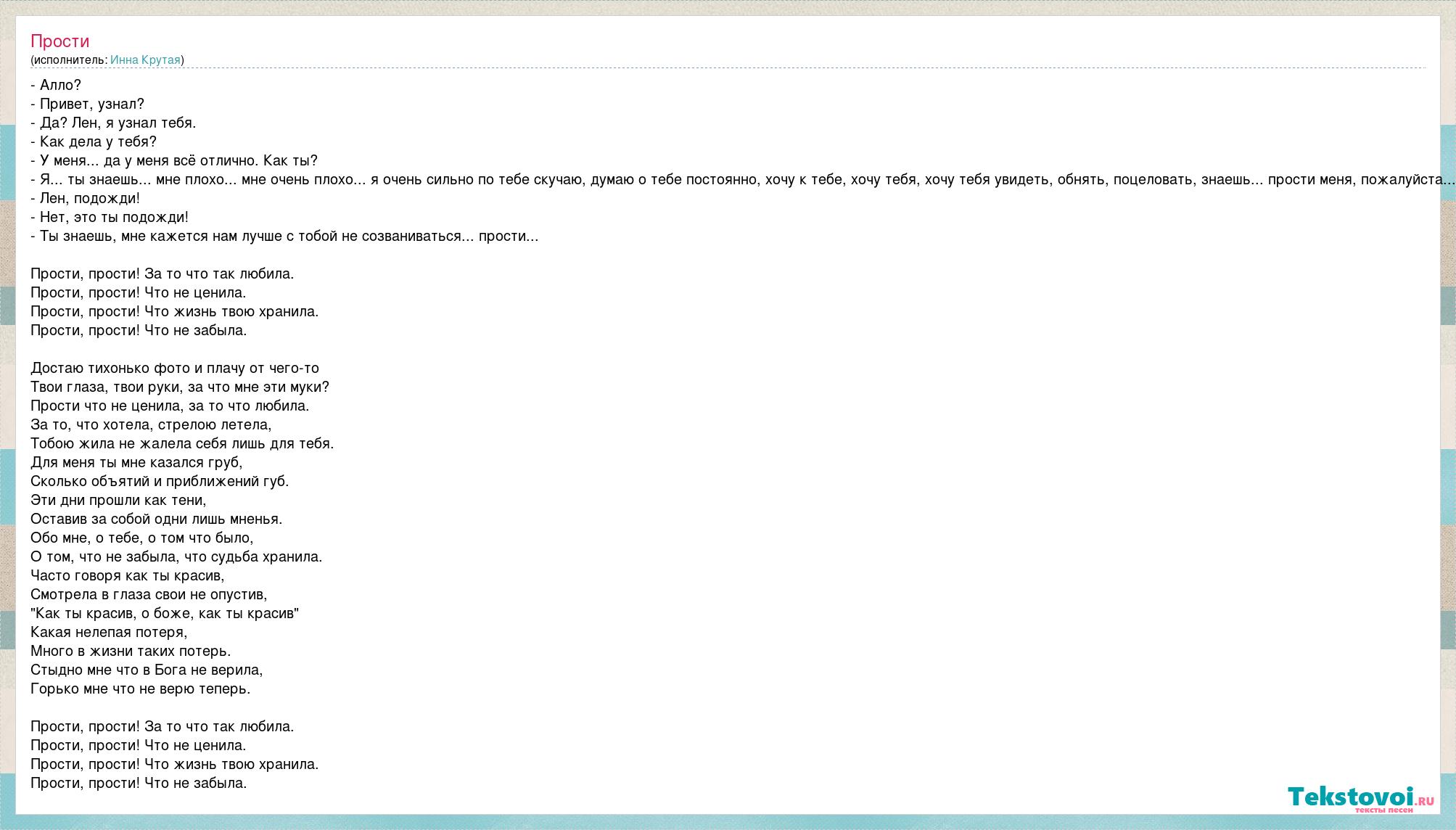Click the line 'О том, что не забыла, что судьба хранила.'
Screen dimensions: 1456x830
(176, 556)
